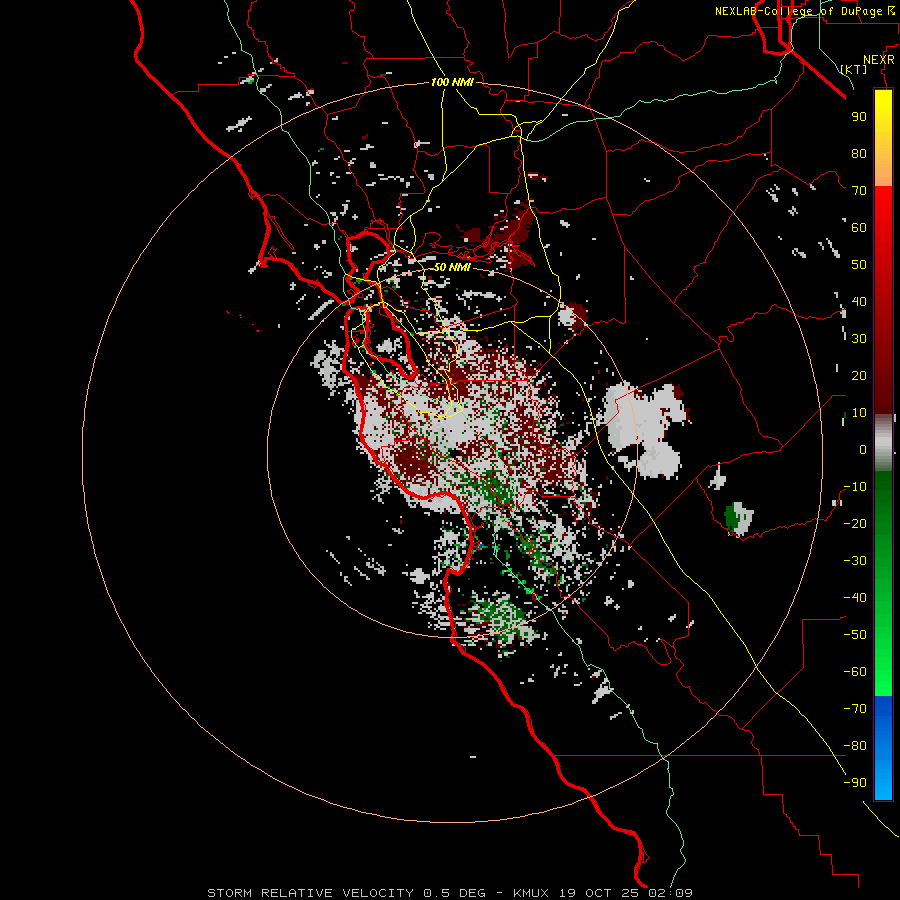The width and height of the screenshot is (900, 900).
Task: Click the "50 NMI" range ring label
Action: pyautogui.click(x=452, y=267)
